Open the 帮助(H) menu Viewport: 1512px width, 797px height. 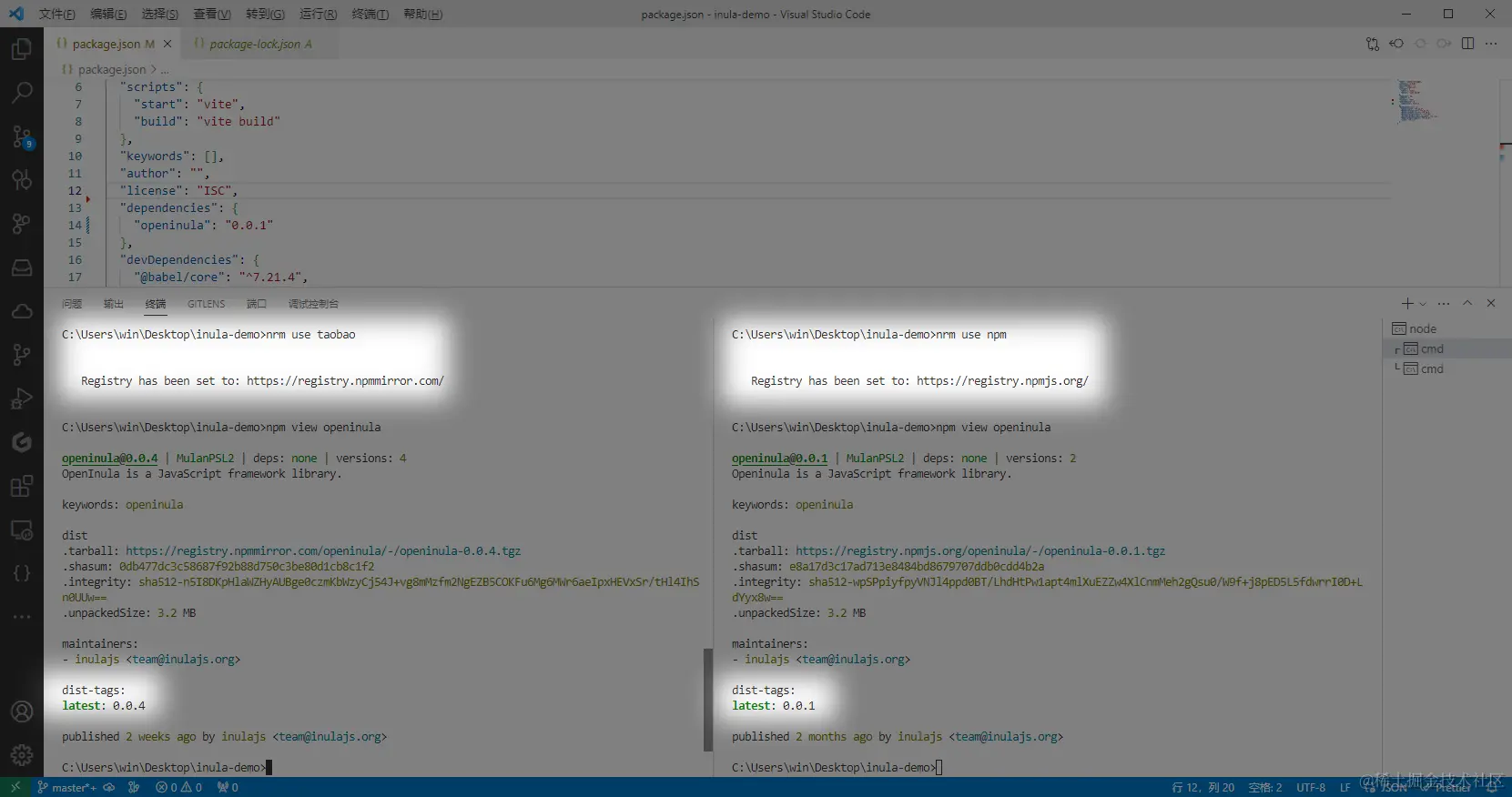pos(423,14)
